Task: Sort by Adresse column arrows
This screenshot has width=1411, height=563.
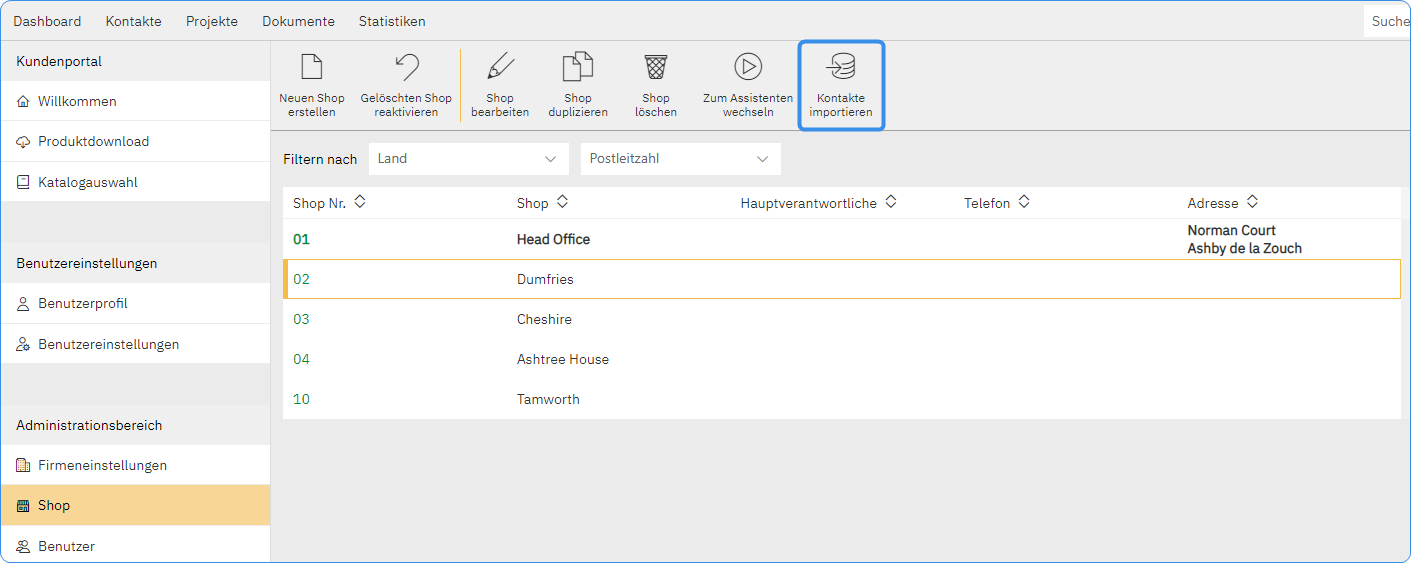Action: point(1252,202)
